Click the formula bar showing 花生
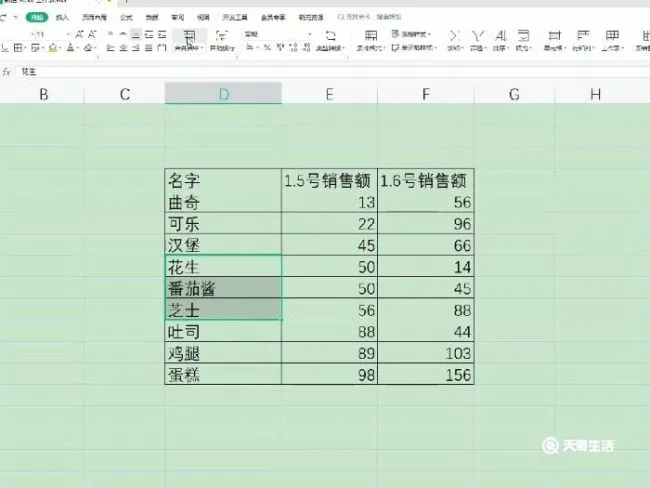The width and height of the screenshot is (650, 488). point(332,72)
